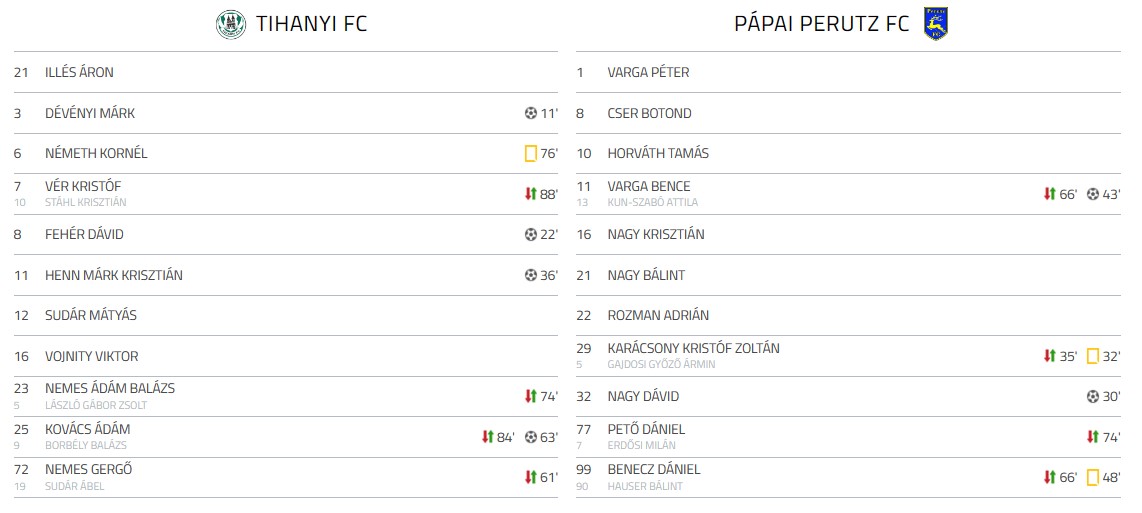The image size is (1142, 513).
Task: Click the yellow card next to Németh Kornél
Action: (531, 154)
